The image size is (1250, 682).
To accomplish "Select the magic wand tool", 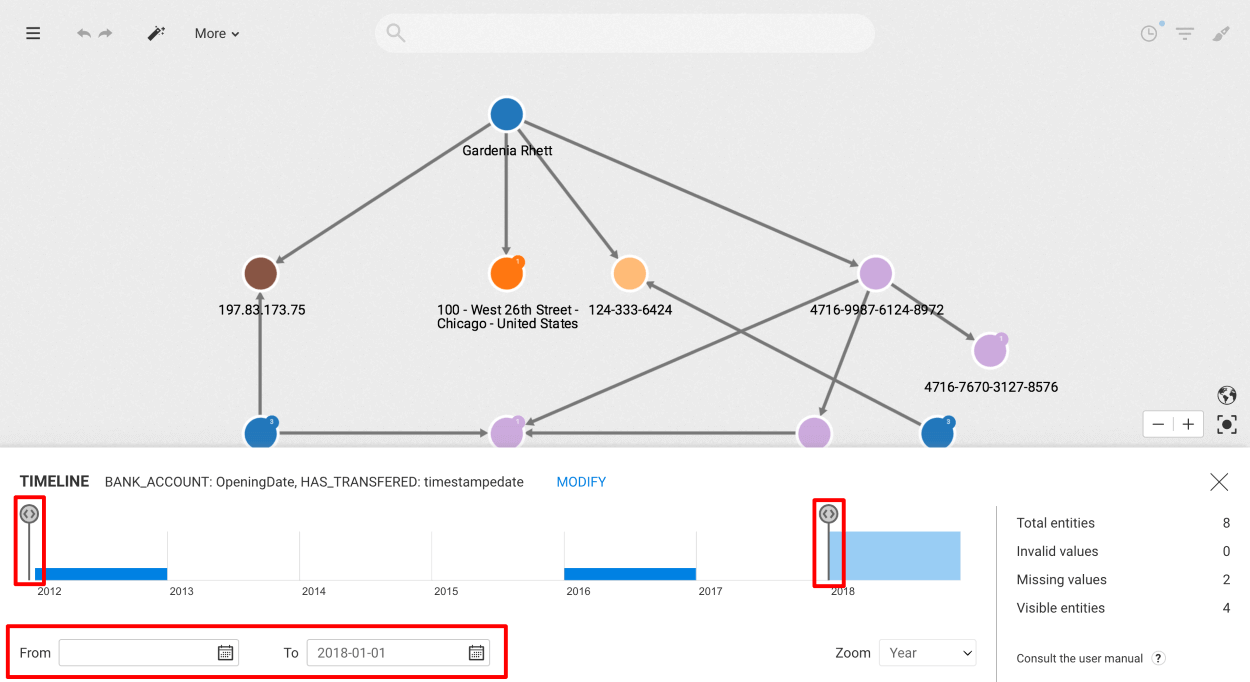I will (x=156, y=33).
